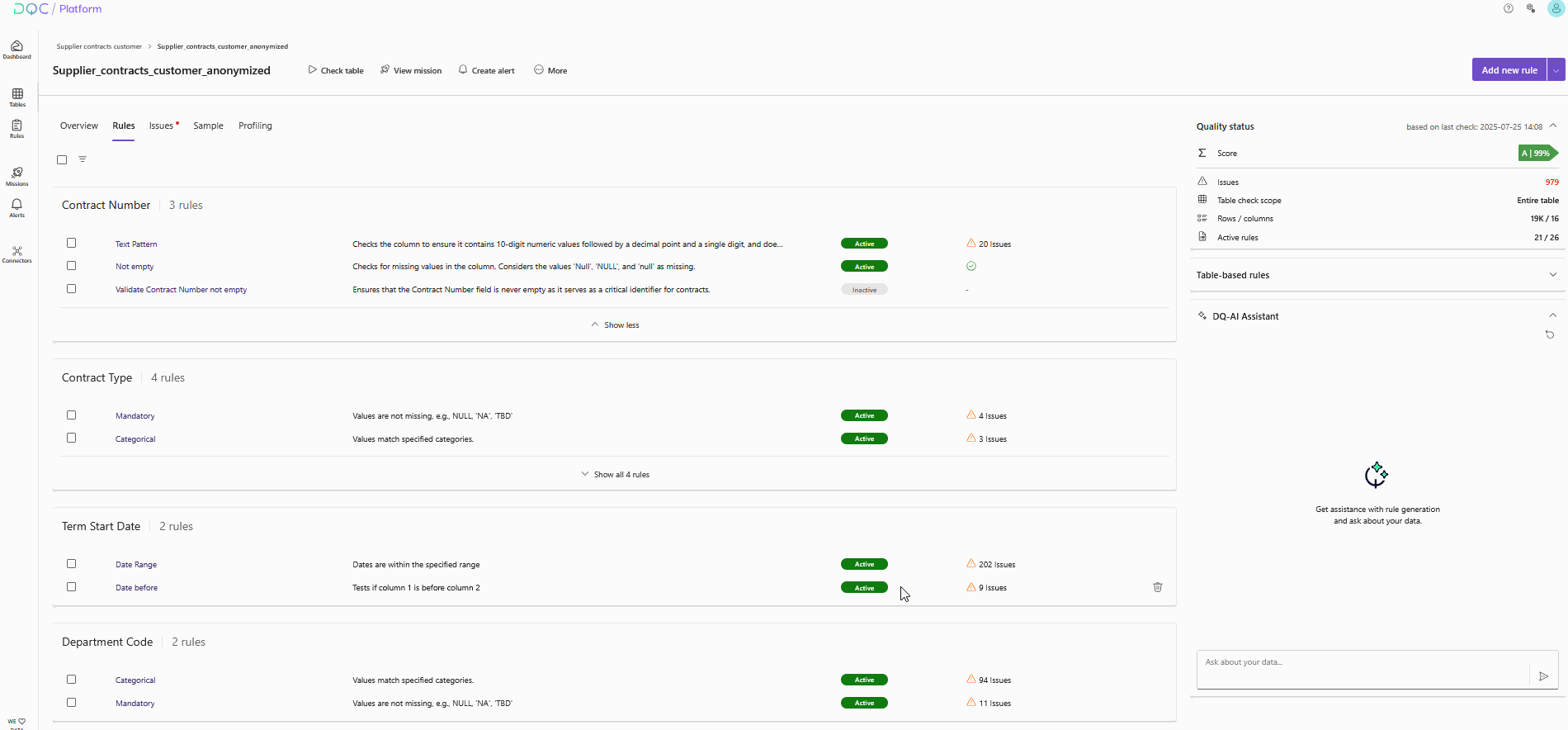Check the Text Pattern rule checkbox
Viewport: 1568px width, 730px height.
[x=72, y=243]
